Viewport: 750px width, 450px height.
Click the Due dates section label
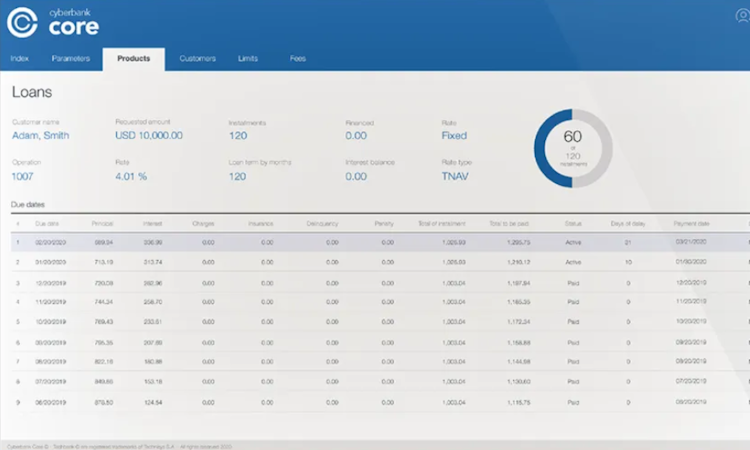point(28,205)
